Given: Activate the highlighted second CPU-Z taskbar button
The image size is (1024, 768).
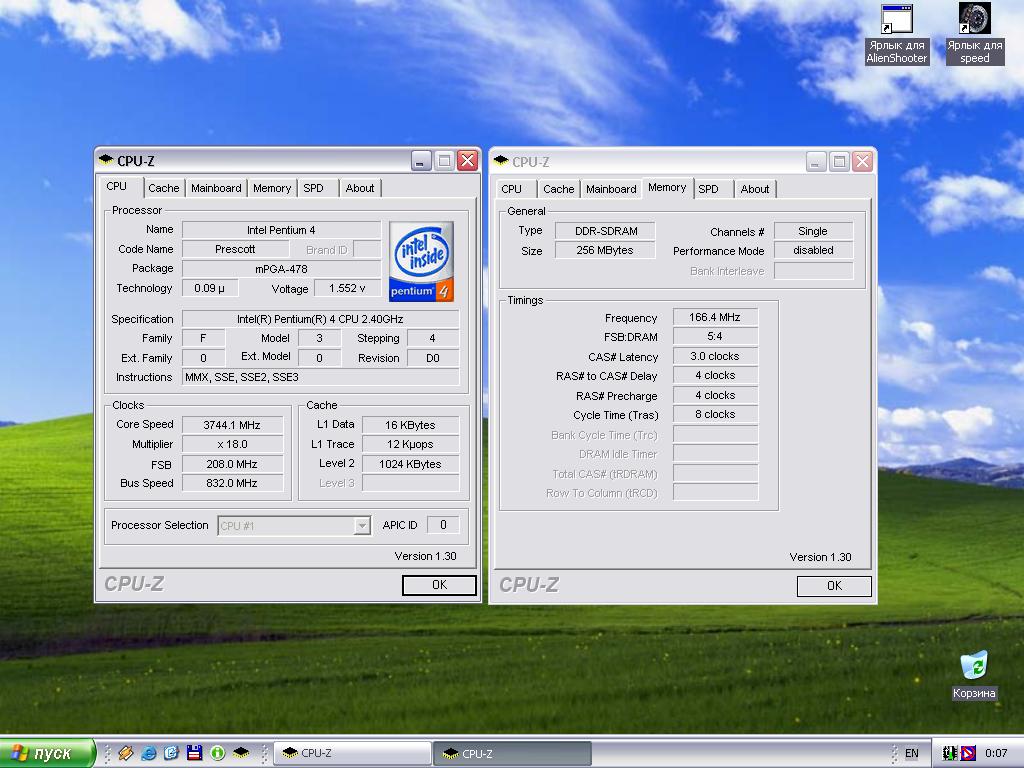Looking at the screenshot, I should click(x=513, y=753).
